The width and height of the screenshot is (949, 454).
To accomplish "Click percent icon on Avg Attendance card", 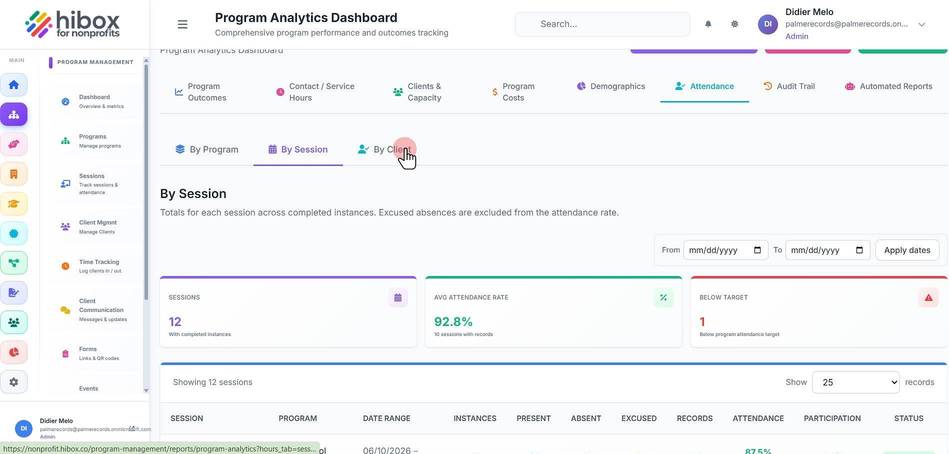I will pyautogui.click(x=663, y=297).
